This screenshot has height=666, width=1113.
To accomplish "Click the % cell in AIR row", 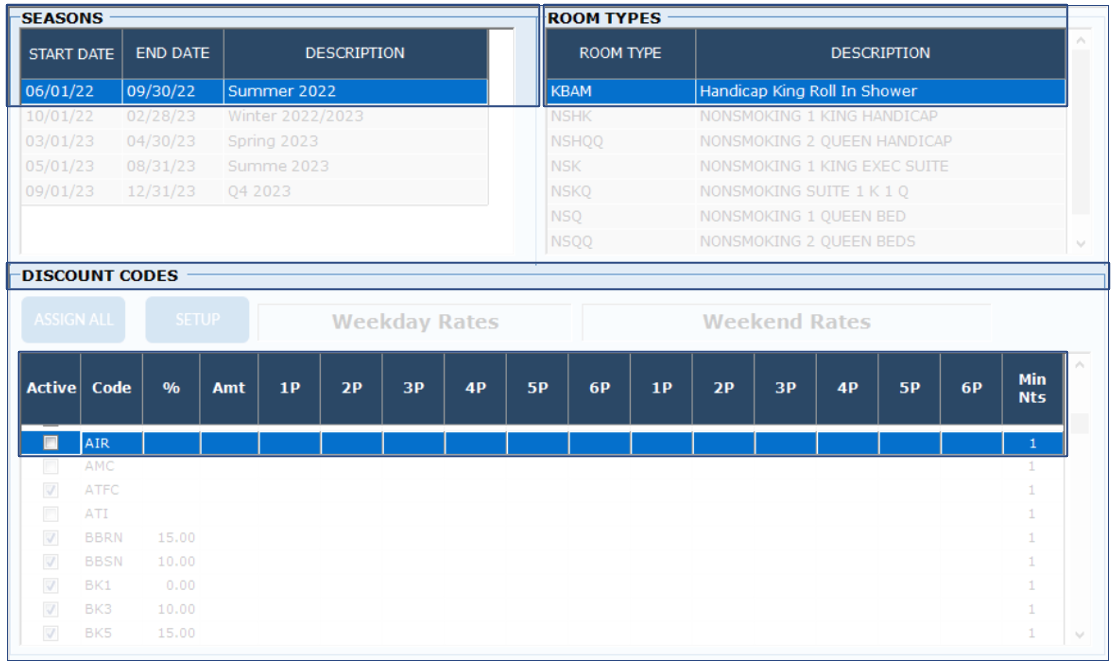I will pyautogui.click(x=171, y=443).
